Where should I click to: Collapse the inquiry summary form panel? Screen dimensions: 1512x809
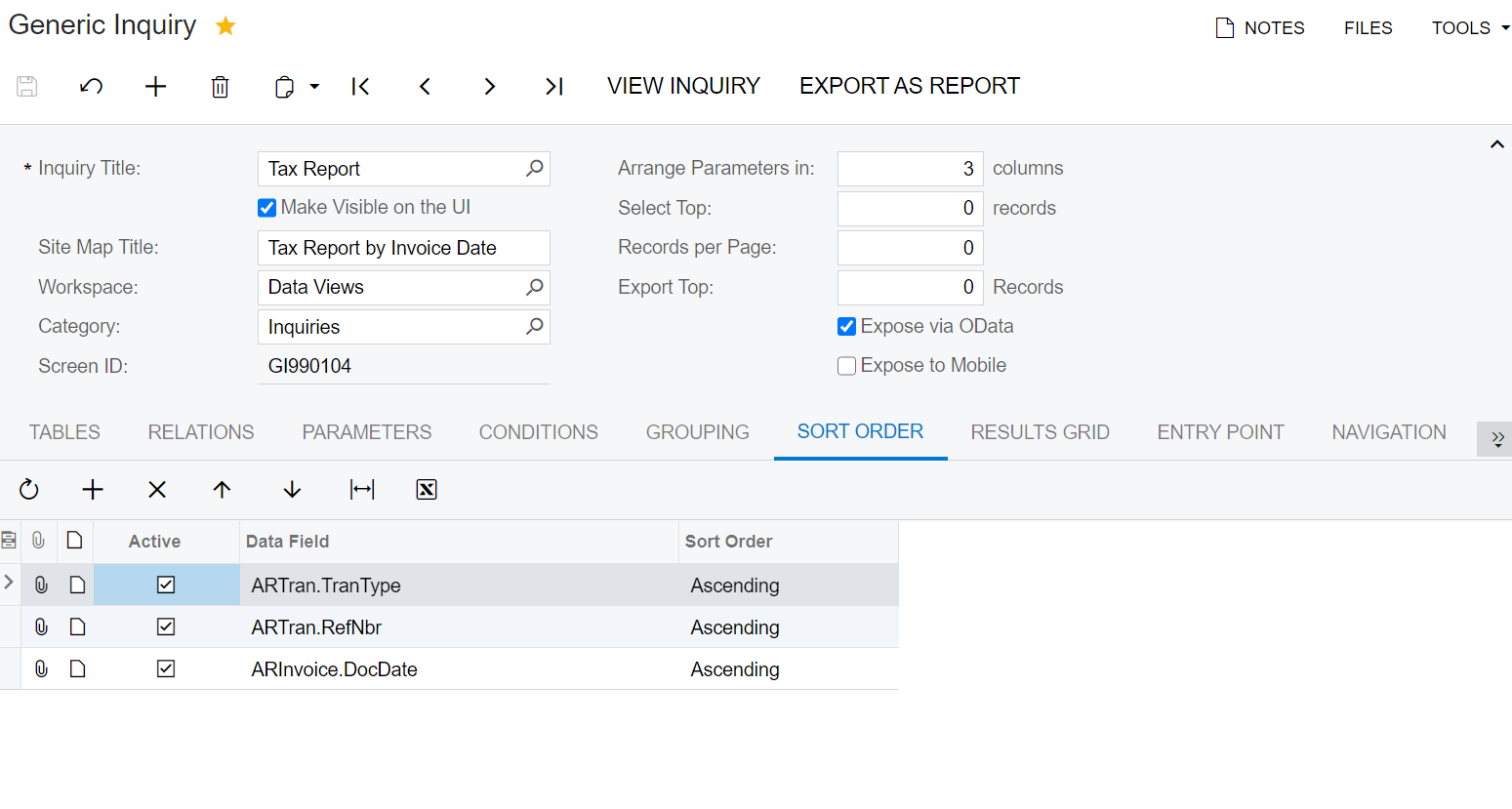[x=1496, y=144]
